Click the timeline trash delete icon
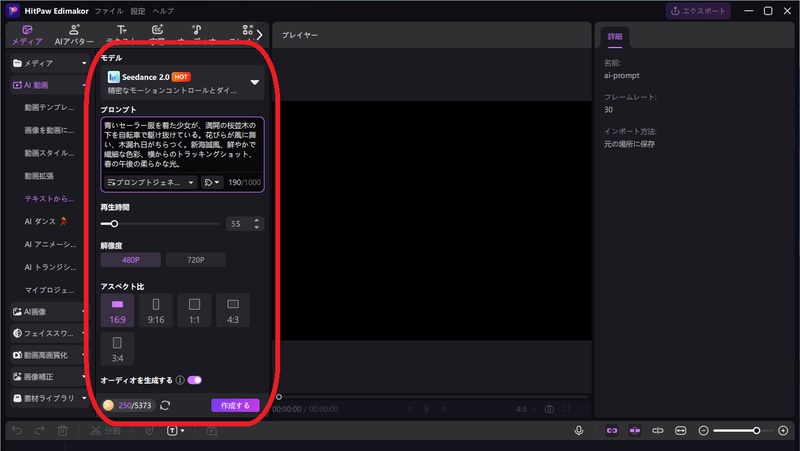The height and width of the screenshot is (451, 800). click(62, 431)
